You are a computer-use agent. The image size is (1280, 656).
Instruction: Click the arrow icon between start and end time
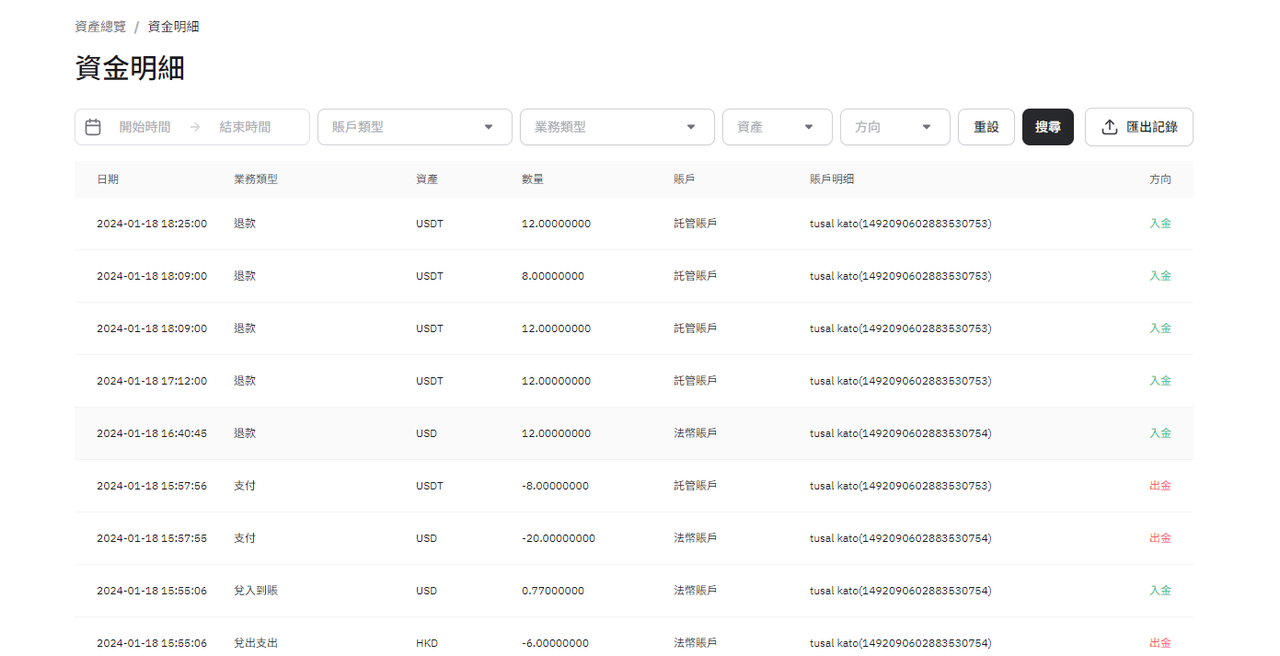tap(195, 127)
